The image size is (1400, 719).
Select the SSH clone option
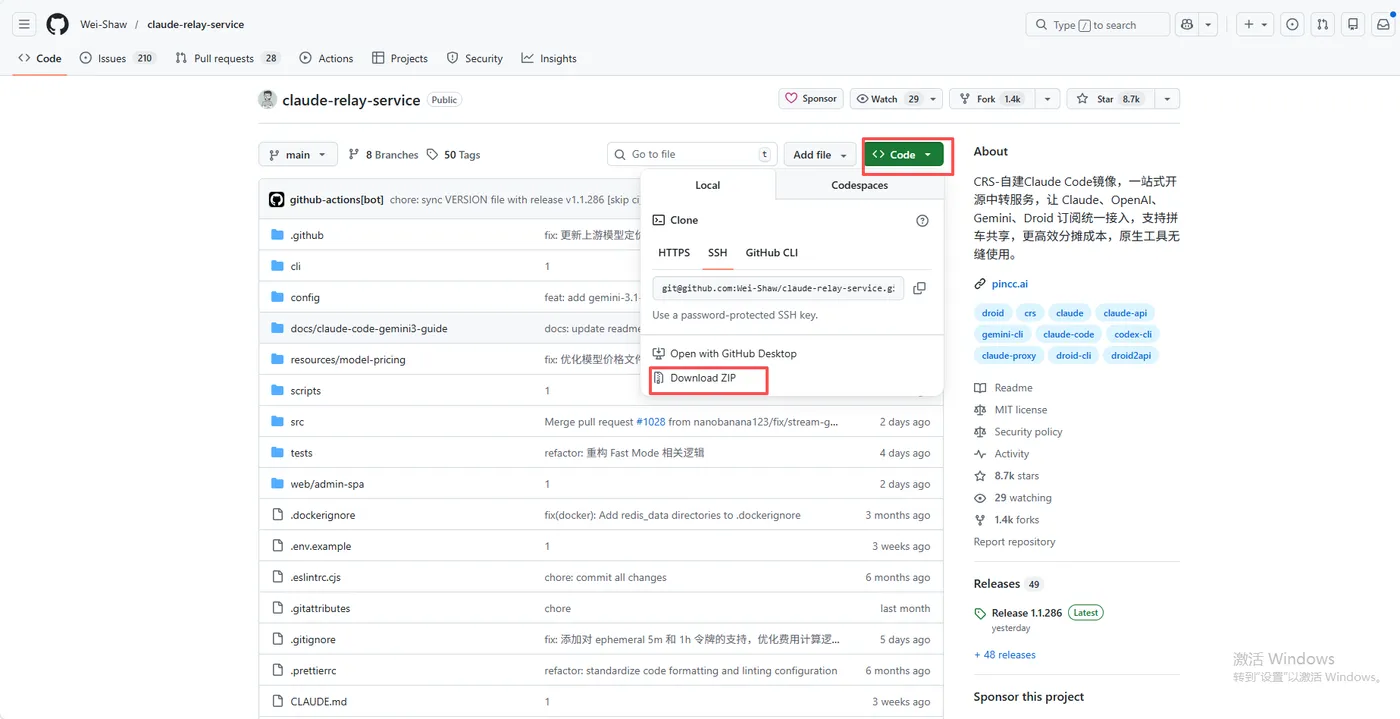tap(717, 253)
